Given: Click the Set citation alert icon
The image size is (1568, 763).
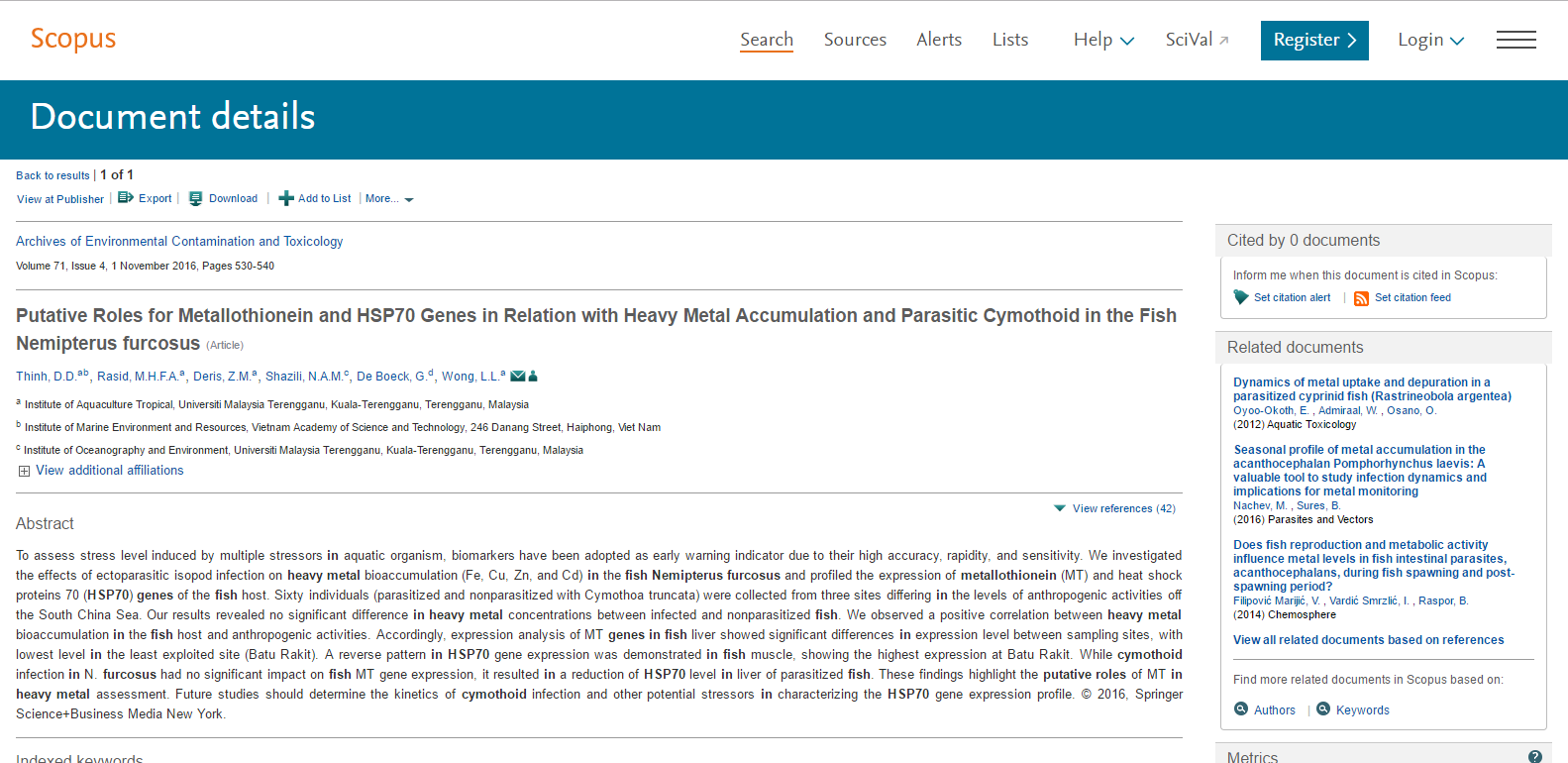Looking at the screenshot, I should pos(1241,297).
